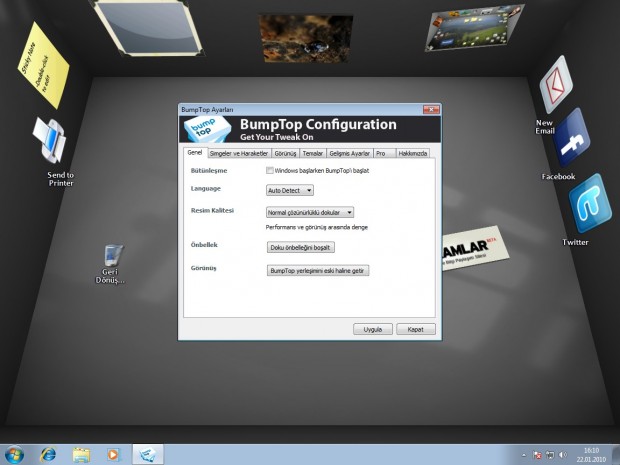Click the BumpTop logo in the dialog header
Viewport: 620px width, 465px height.
pyautogui.click(x=207, y=129)
